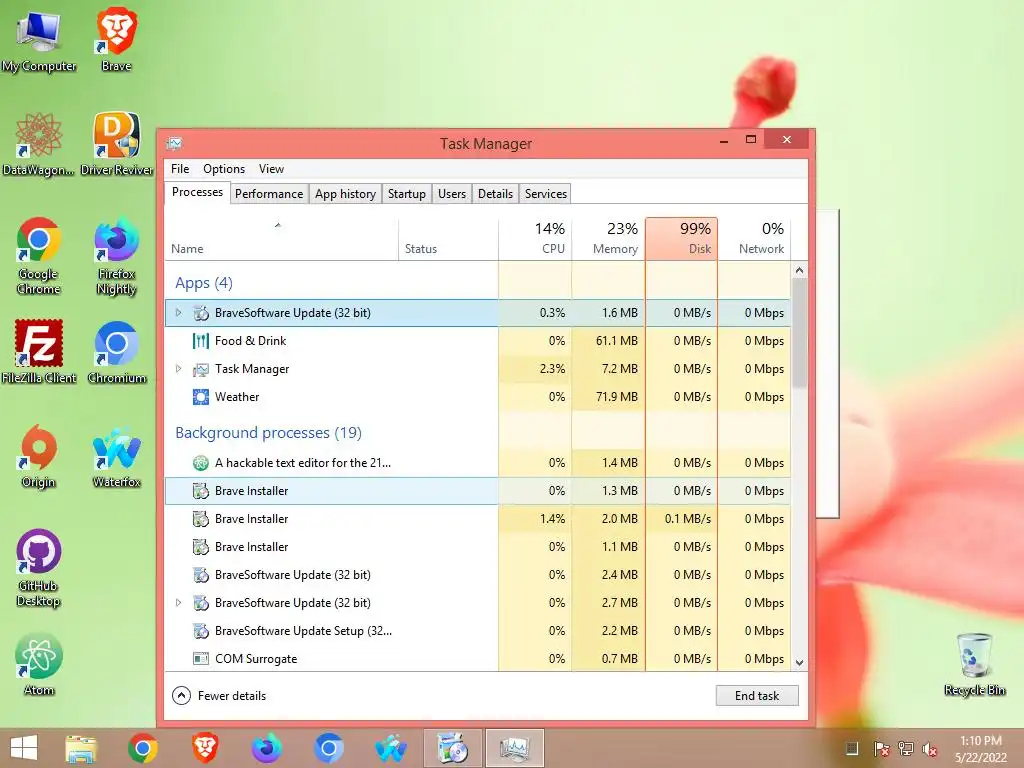Image resolution: width=1024 pixels, height=768 pixels.
Task: Sort by Network column header
Action: [x=754, y=239]
